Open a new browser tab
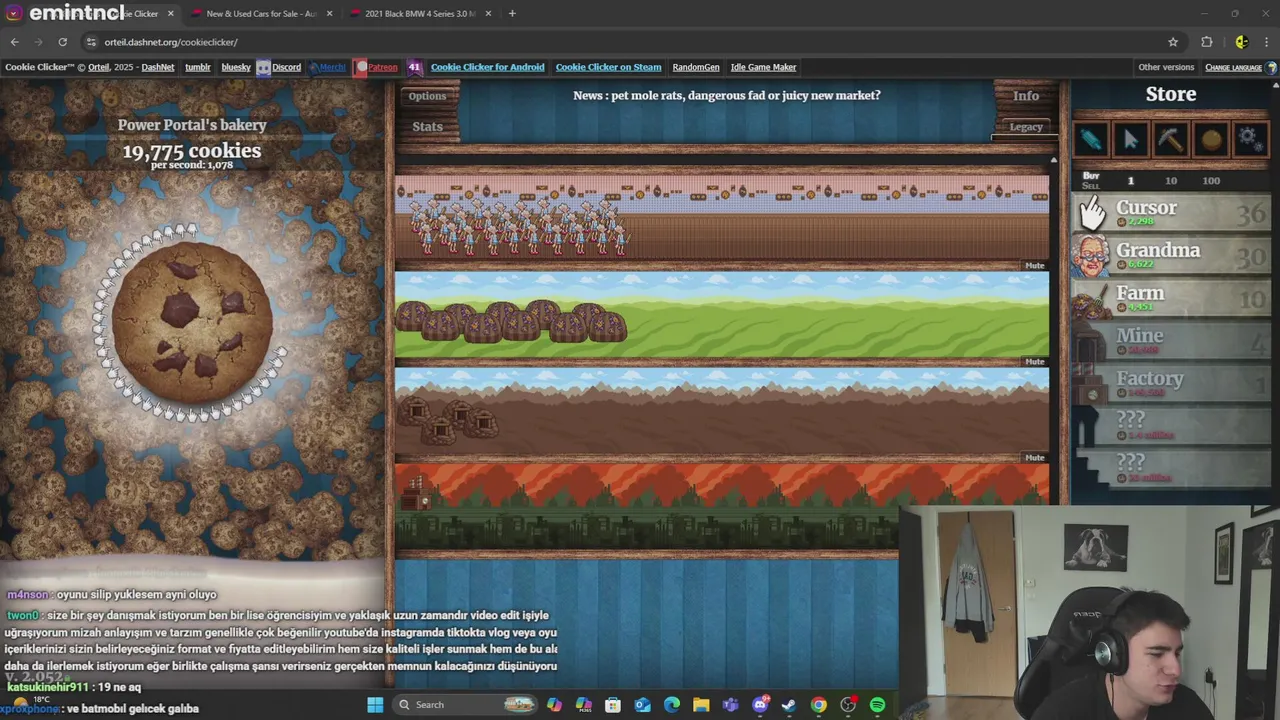1280x720 pixels. click(512, 14)
